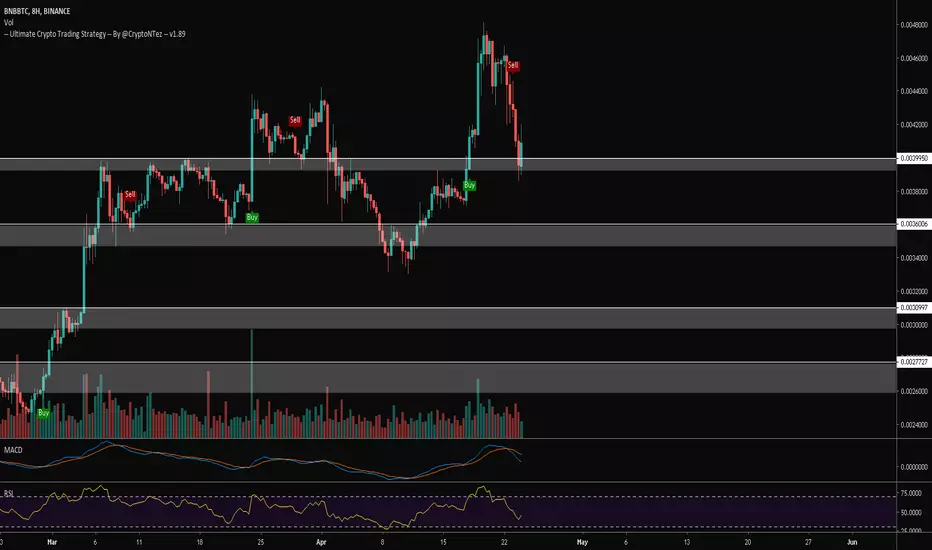Click the 0.0048000 price axis value
The height and width of the screenshot is (550, 932).
(x=914, y=25)
